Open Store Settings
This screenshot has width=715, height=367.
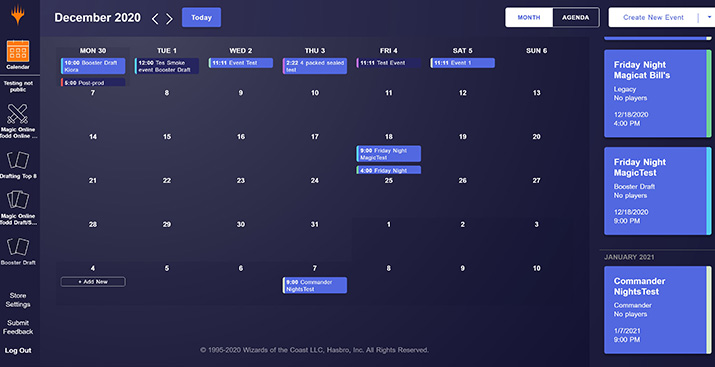pos(18,300)
